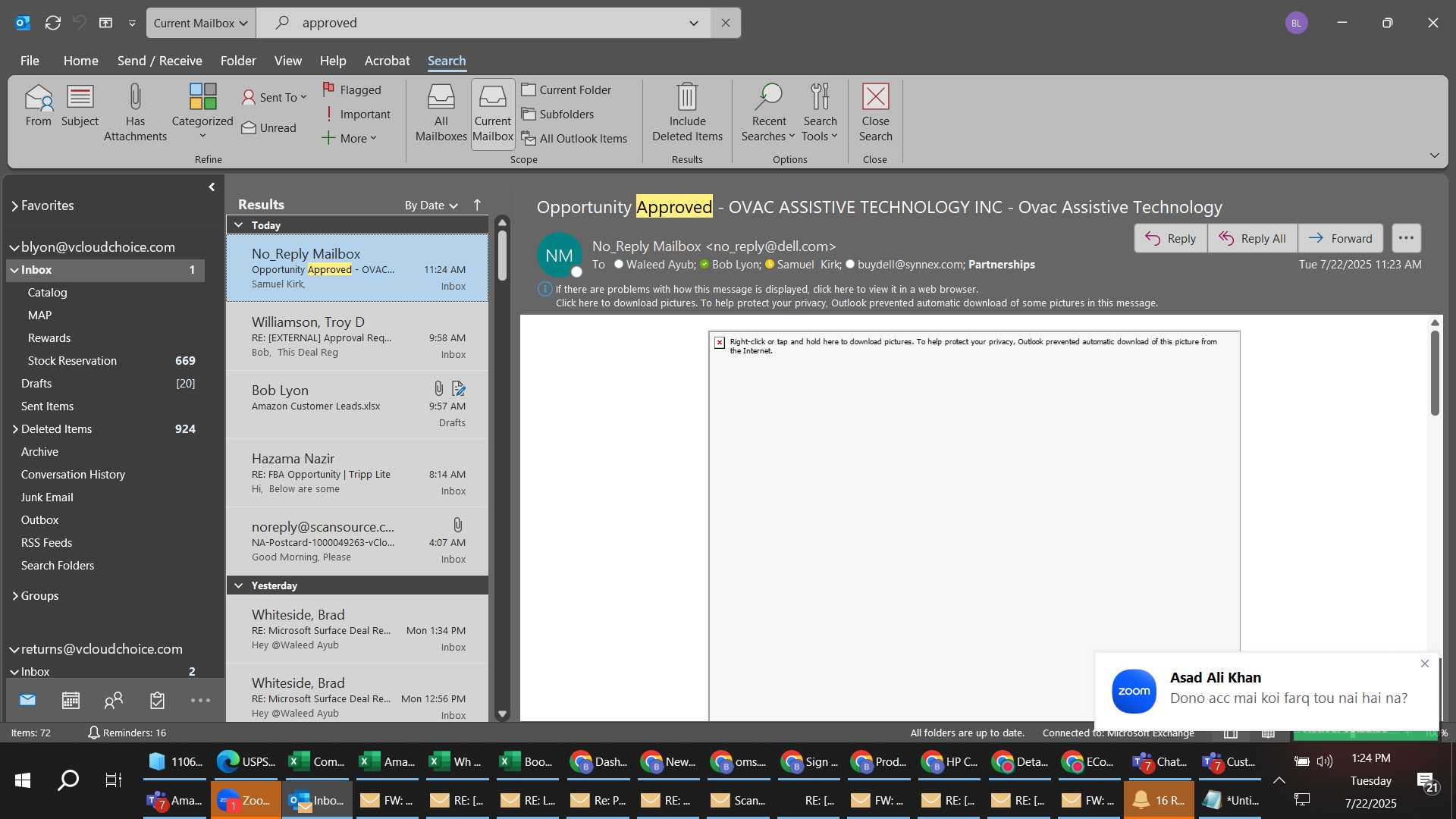The height and width of the screenshot is (819, 1456).
Task: Collapse blyon@vcloudchoice.com account
Action: click(14, 247)
